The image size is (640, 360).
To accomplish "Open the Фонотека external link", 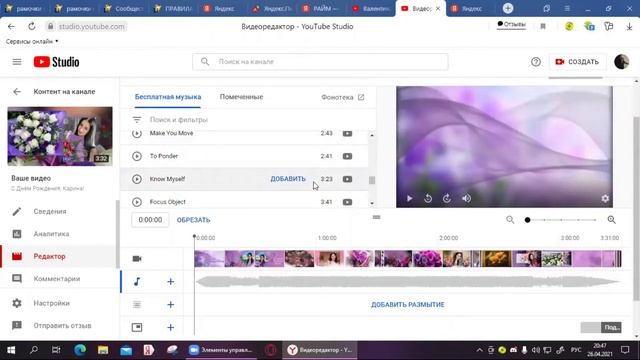I will (x=342, y=97).
